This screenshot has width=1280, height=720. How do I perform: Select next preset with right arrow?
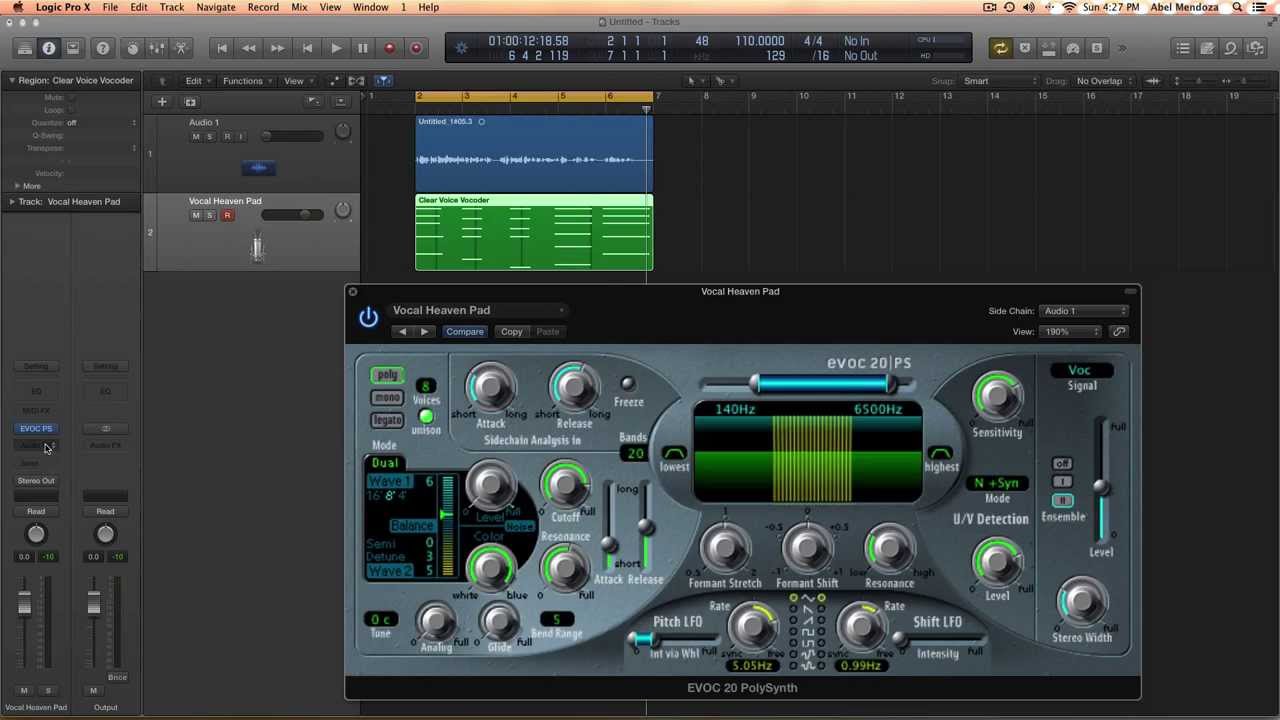424,332
